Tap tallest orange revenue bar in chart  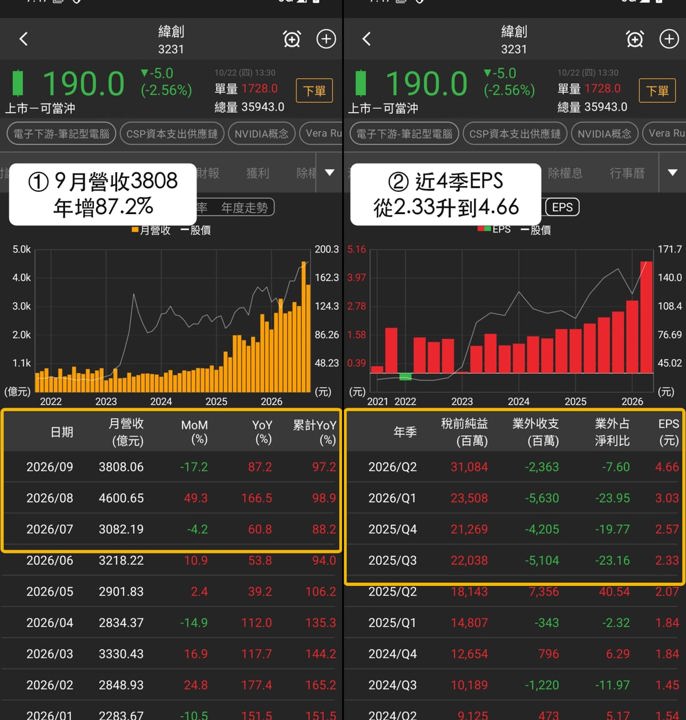click(x=304, y=326)
